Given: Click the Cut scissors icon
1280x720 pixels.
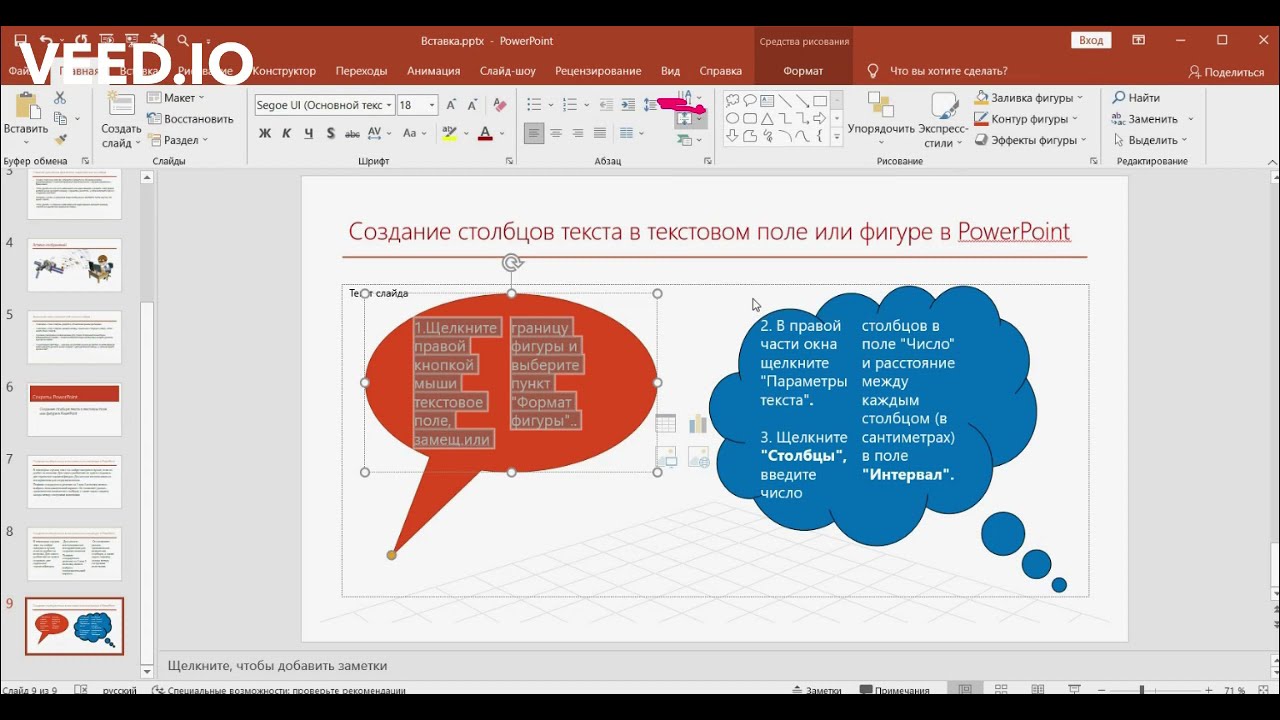Looking at the screenshot, I should pyautogui.click(x=60, y=98).
